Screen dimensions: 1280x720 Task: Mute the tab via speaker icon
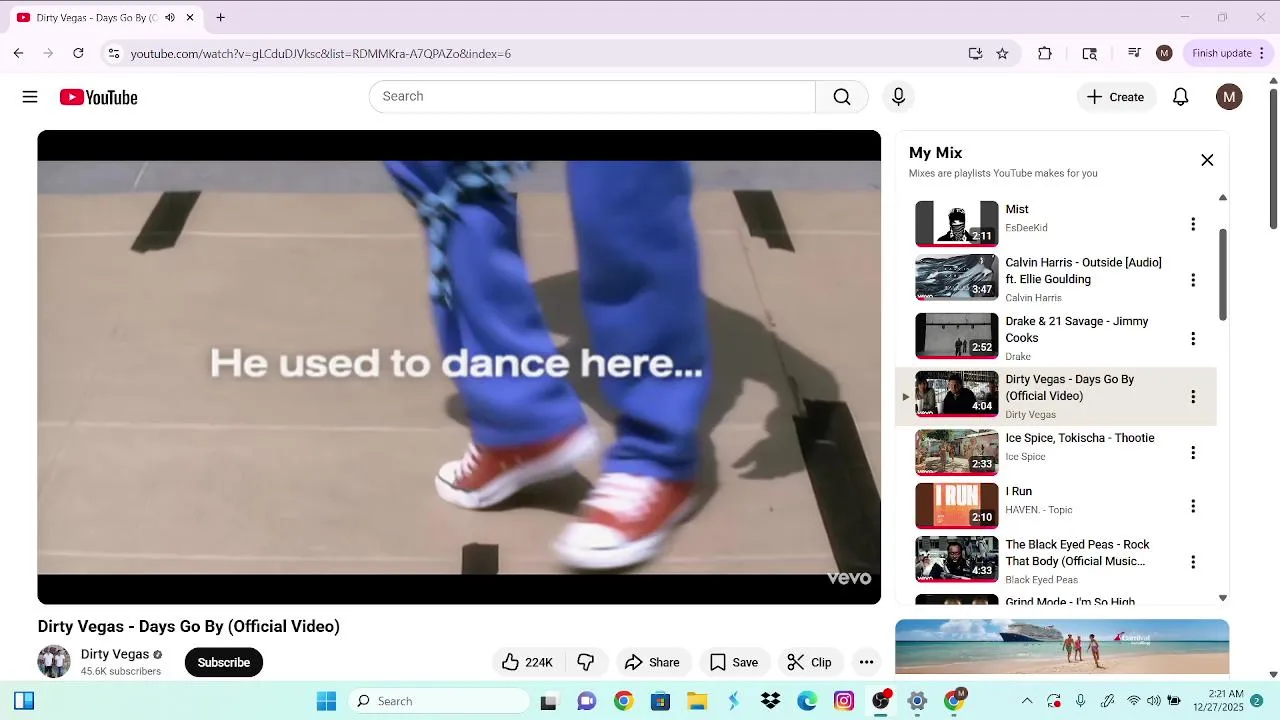click(170, 17)
